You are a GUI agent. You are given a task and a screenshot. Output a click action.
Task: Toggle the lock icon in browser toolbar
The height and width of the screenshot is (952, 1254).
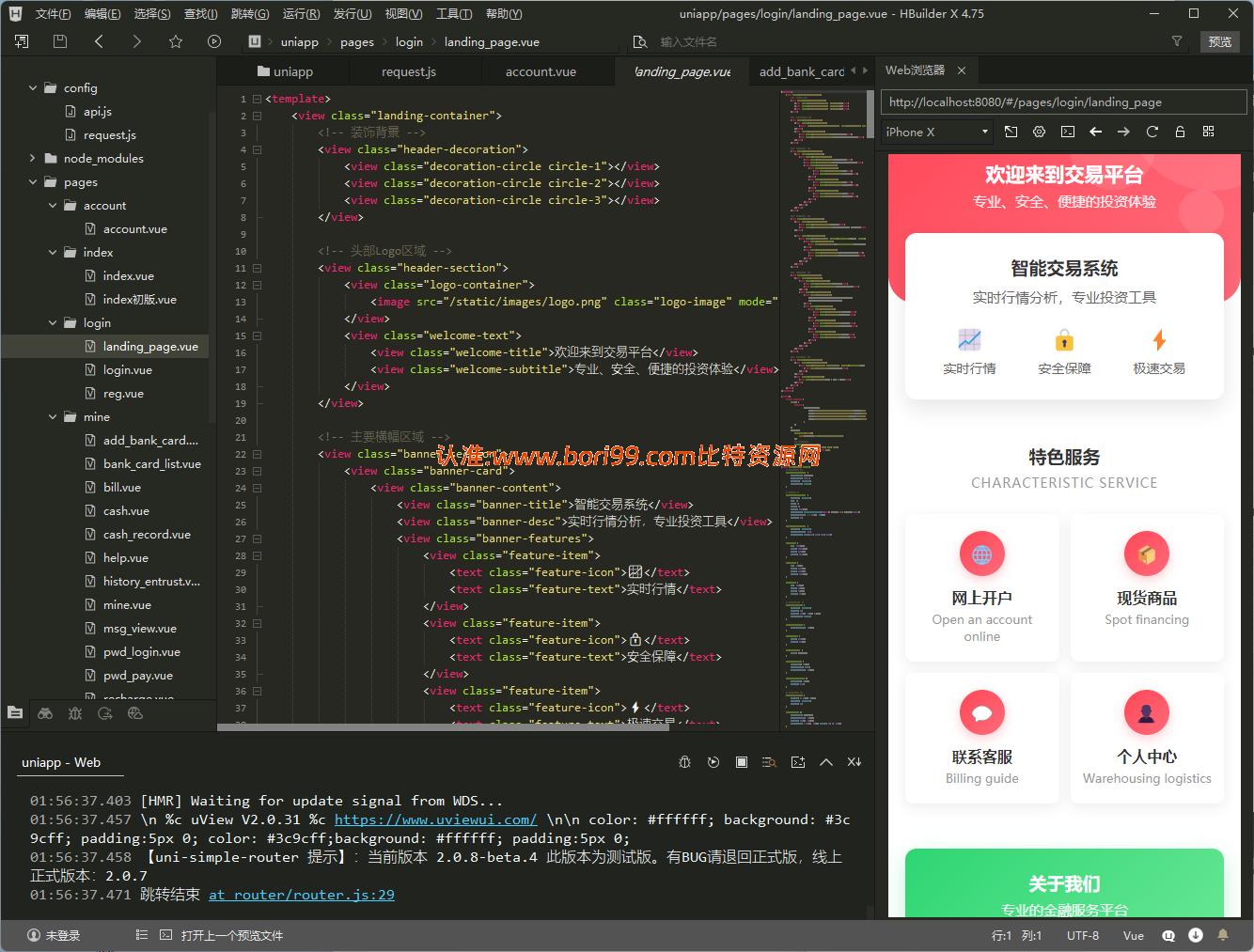pos(1180,132)
